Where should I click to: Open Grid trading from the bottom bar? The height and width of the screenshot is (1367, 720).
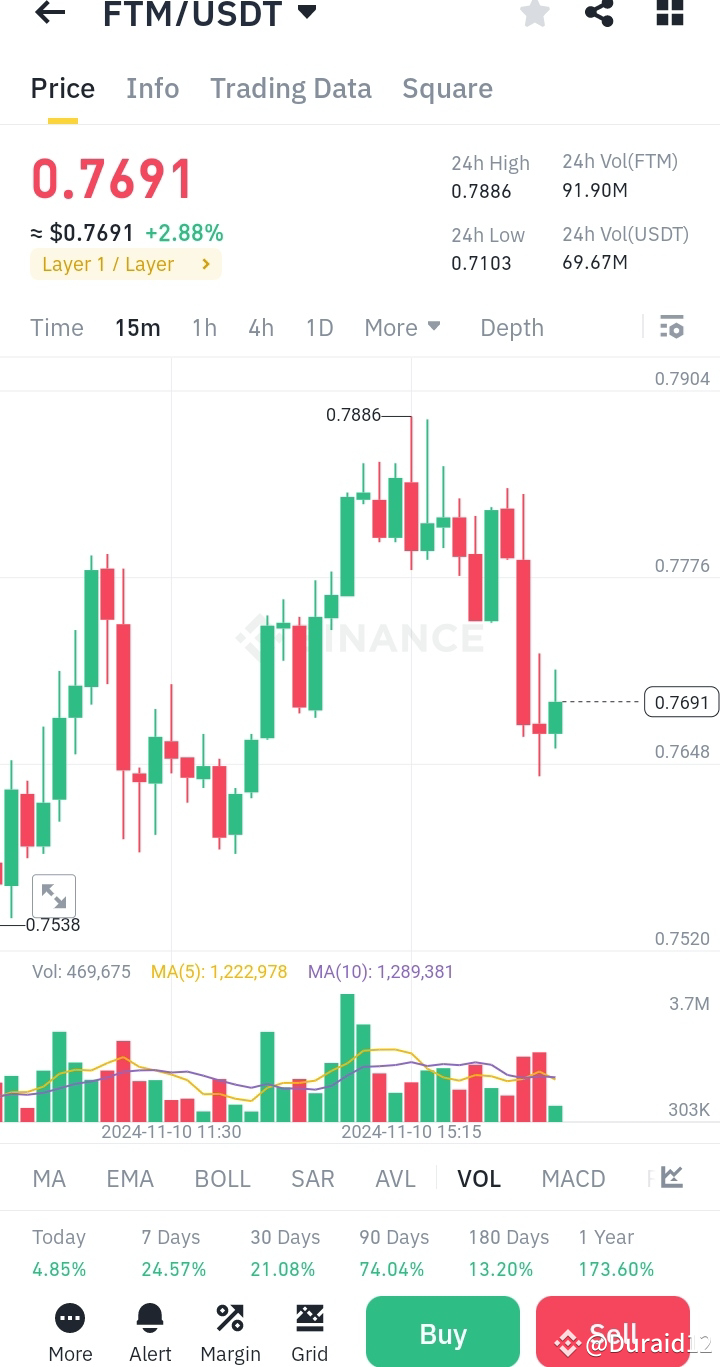point(310,1330)
